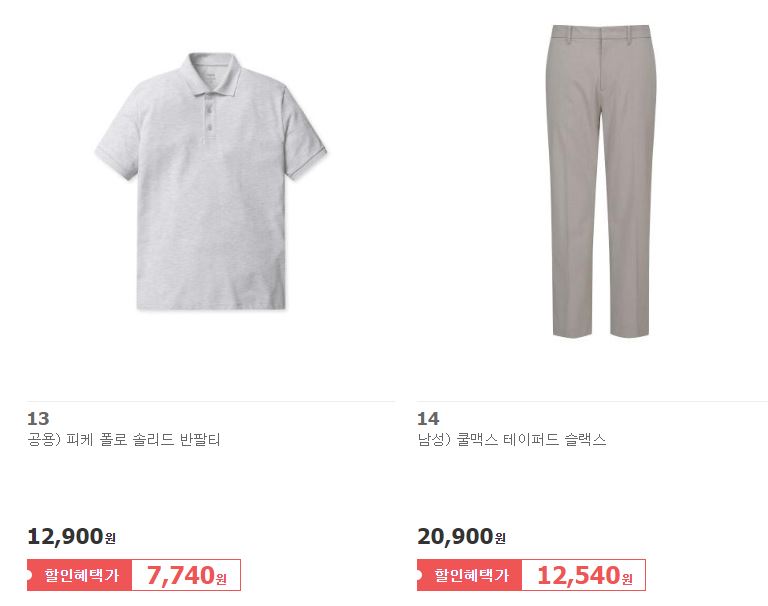Select ranking number 14 label
The height and width of the screenshot is (606, 768).
[x=428, y=419]
